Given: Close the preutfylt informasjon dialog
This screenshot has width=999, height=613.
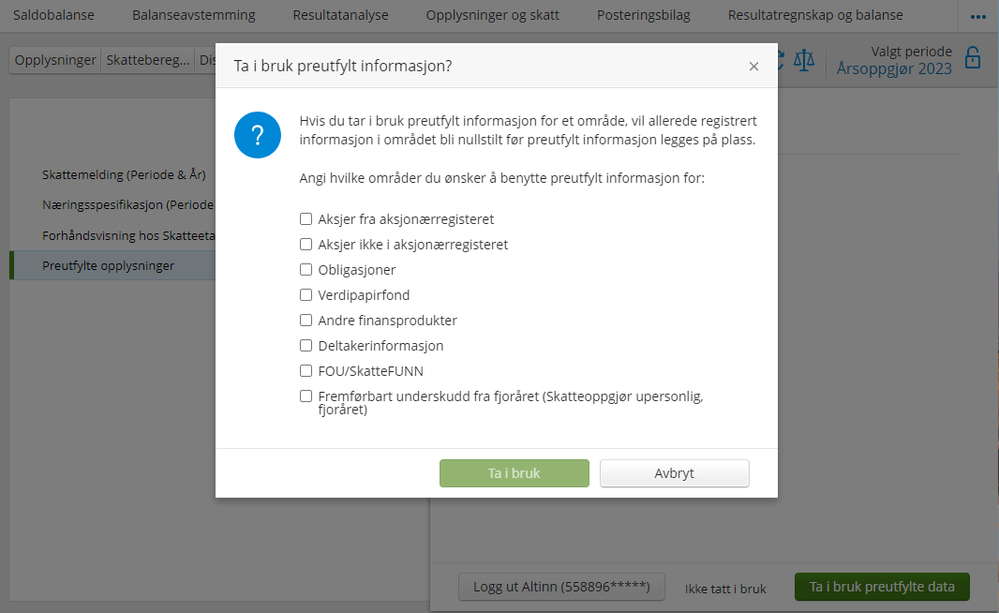Looking at the screenshot, I should 754,66.
